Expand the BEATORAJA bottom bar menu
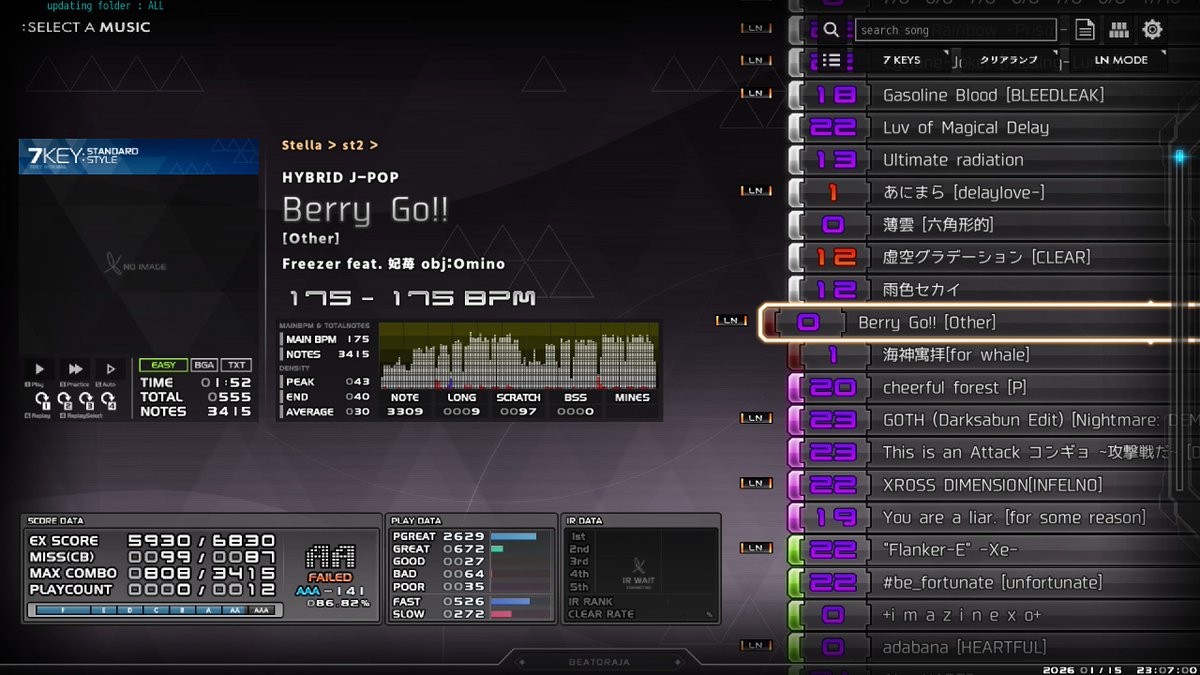This screenshot has height=675, width=1200. 600,660
